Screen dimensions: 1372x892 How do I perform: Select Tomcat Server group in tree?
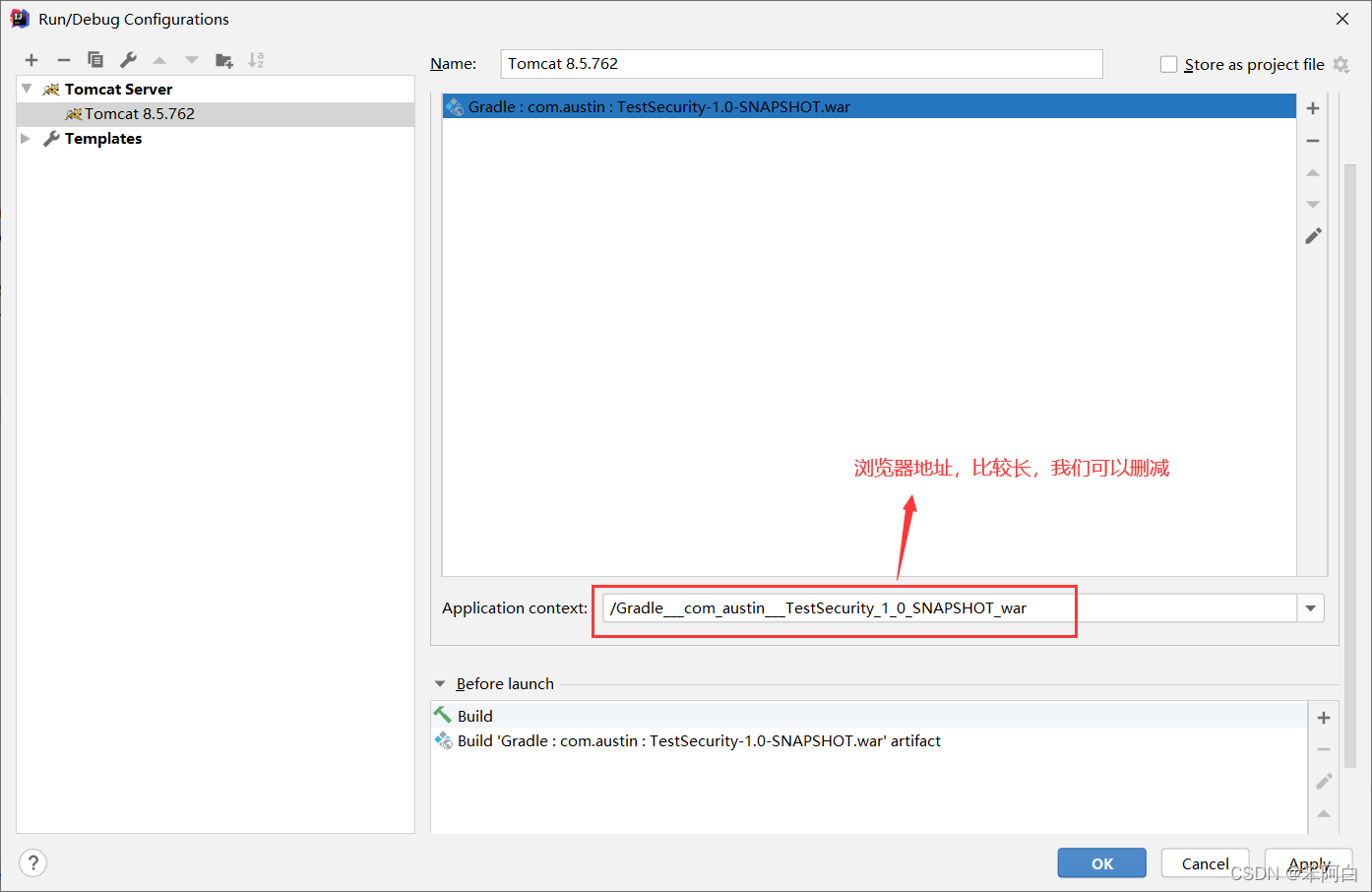click(x=216, y=89)
